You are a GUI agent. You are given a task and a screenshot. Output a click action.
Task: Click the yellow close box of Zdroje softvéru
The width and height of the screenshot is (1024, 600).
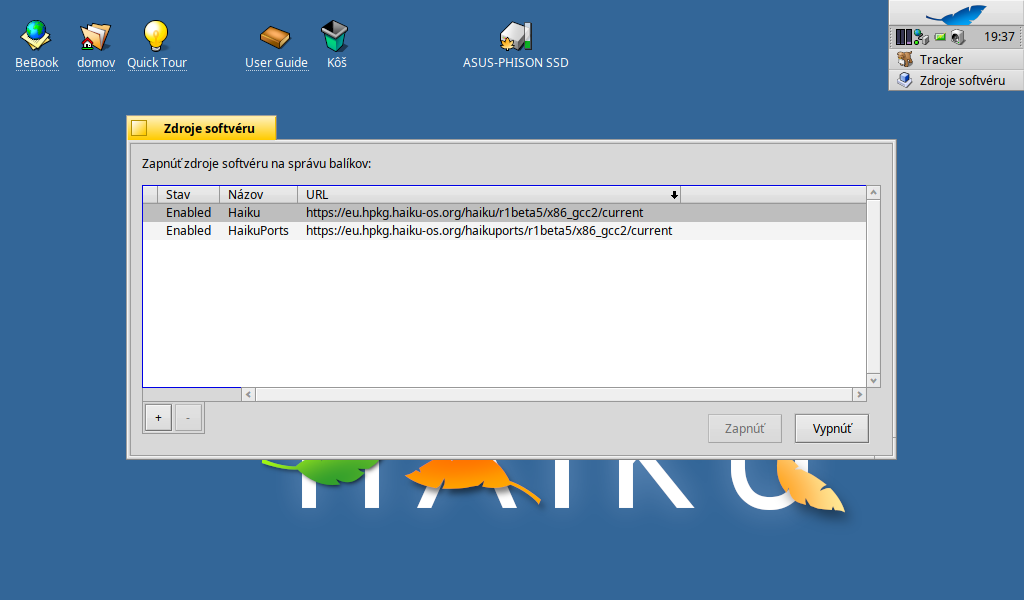coord(139,128)
